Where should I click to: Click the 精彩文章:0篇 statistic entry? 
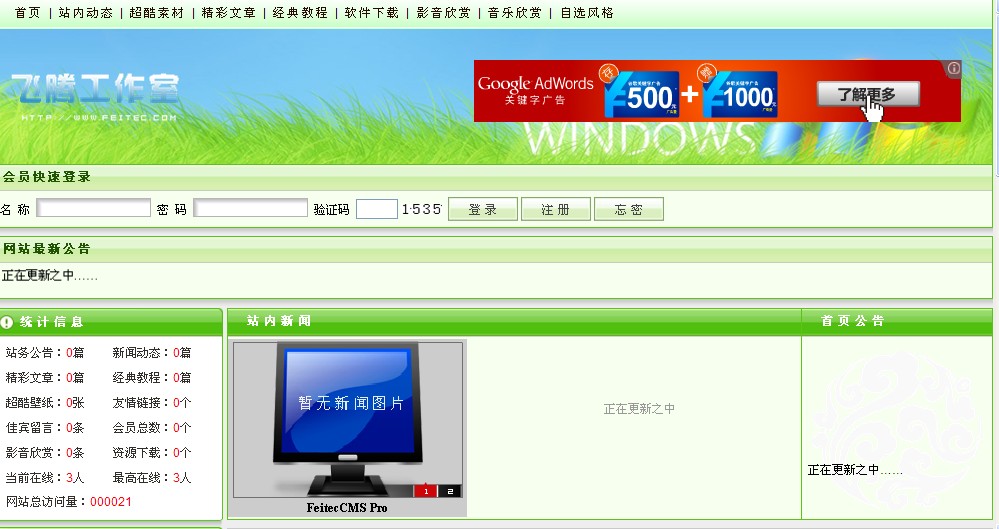[x=45, y=377]
